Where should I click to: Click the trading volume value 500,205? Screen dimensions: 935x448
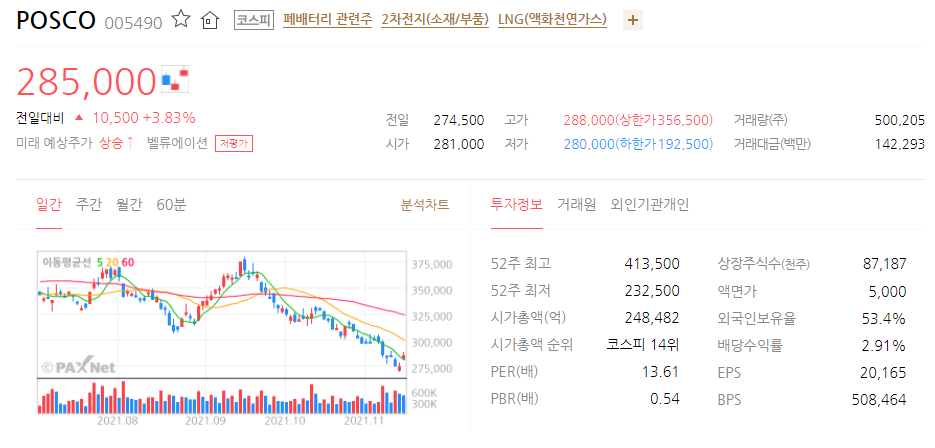coord(899,121)
